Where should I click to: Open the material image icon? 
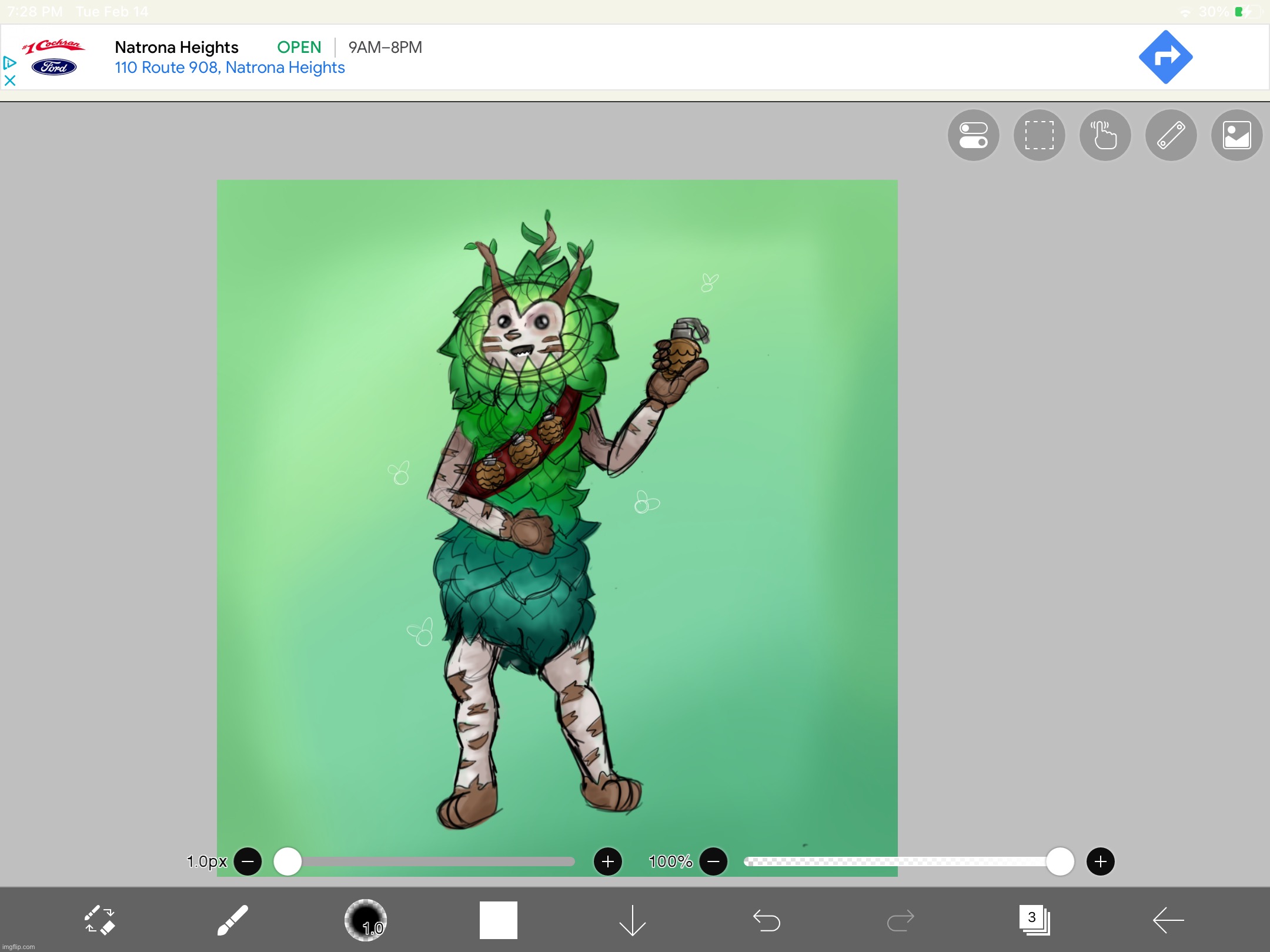pos(1236,135)
